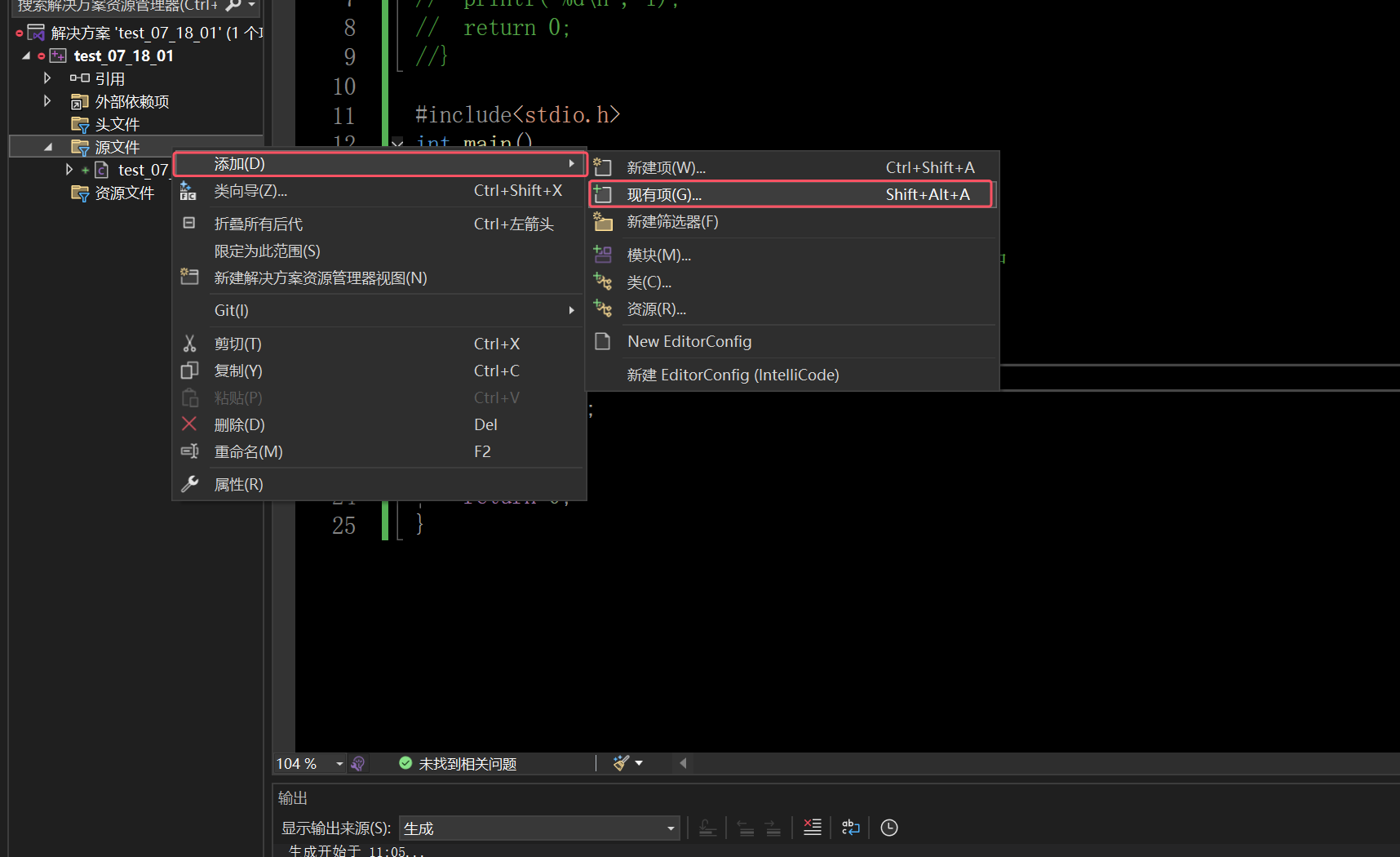Image resolution: width=1400 pixels, height=857 pixels.
Task: Choose 复制(Y) from context menu
Action: 380,371
